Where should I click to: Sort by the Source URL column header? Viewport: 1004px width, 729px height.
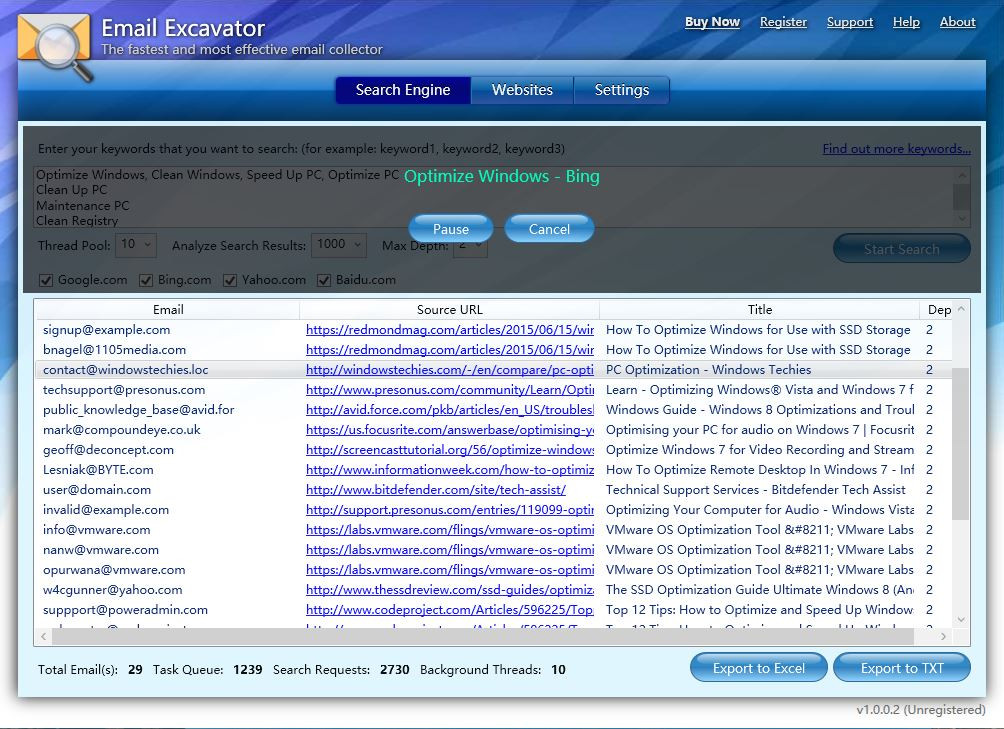point(449,310)
